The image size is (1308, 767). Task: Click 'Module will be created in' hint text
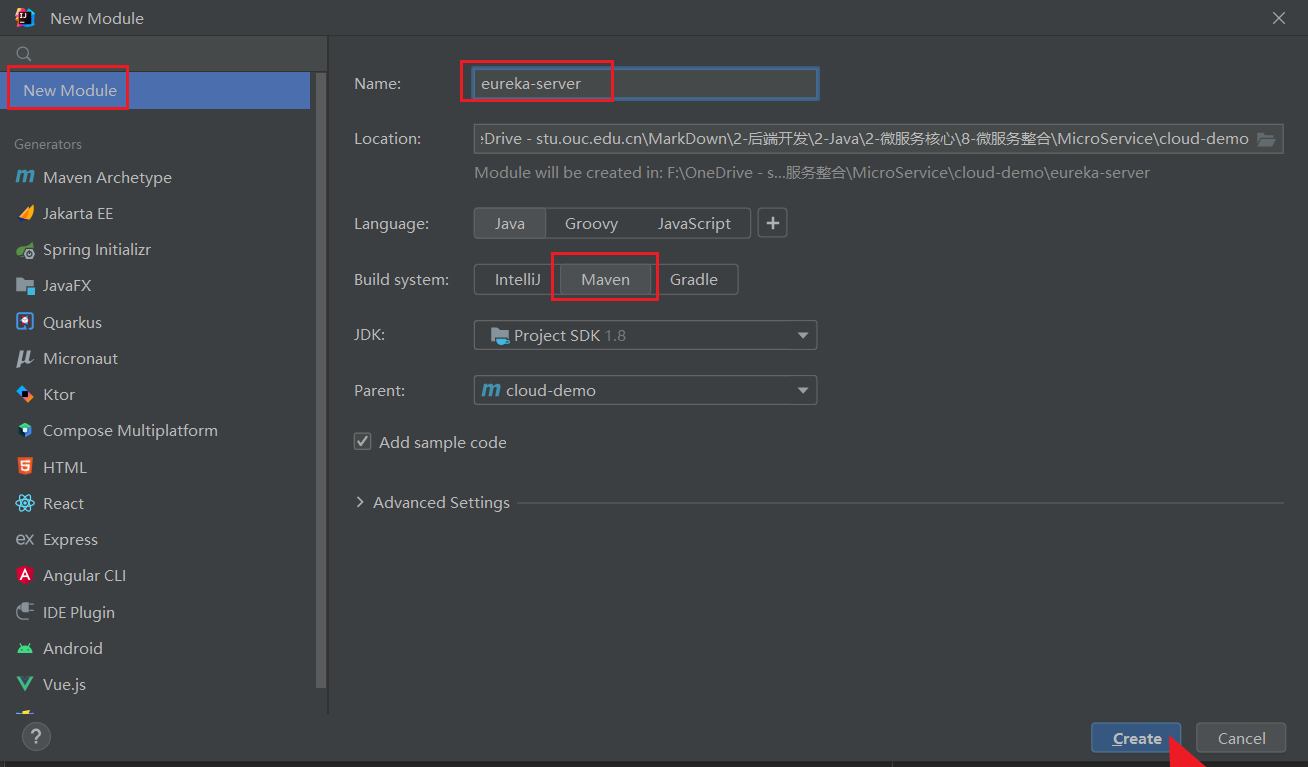(812, 173)
